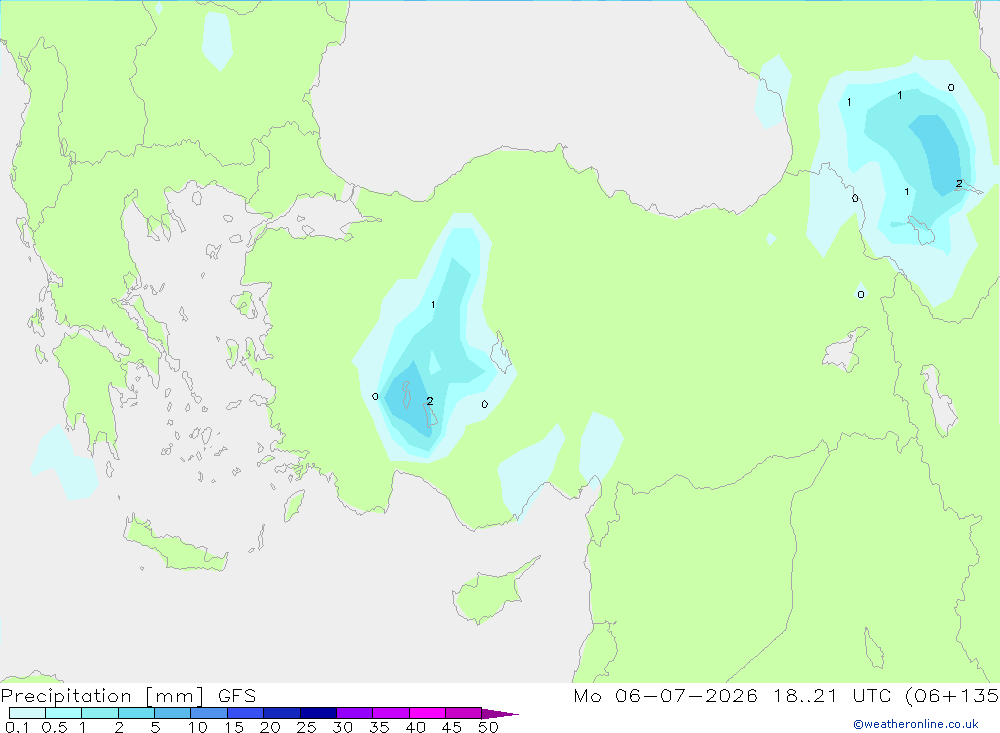Click the '35' legend scale label
1000x733 pixels.
pos(379,727)
